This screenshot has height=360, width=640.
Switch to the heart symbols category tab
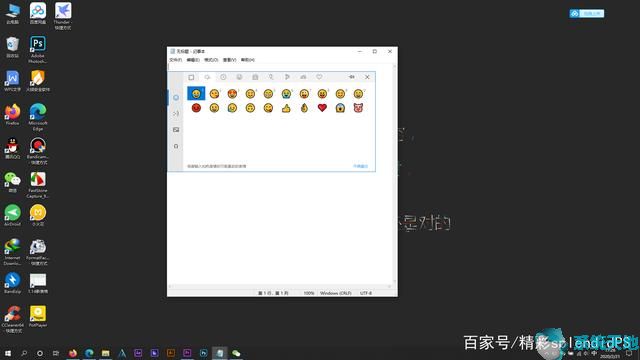[x=319, y=77]
